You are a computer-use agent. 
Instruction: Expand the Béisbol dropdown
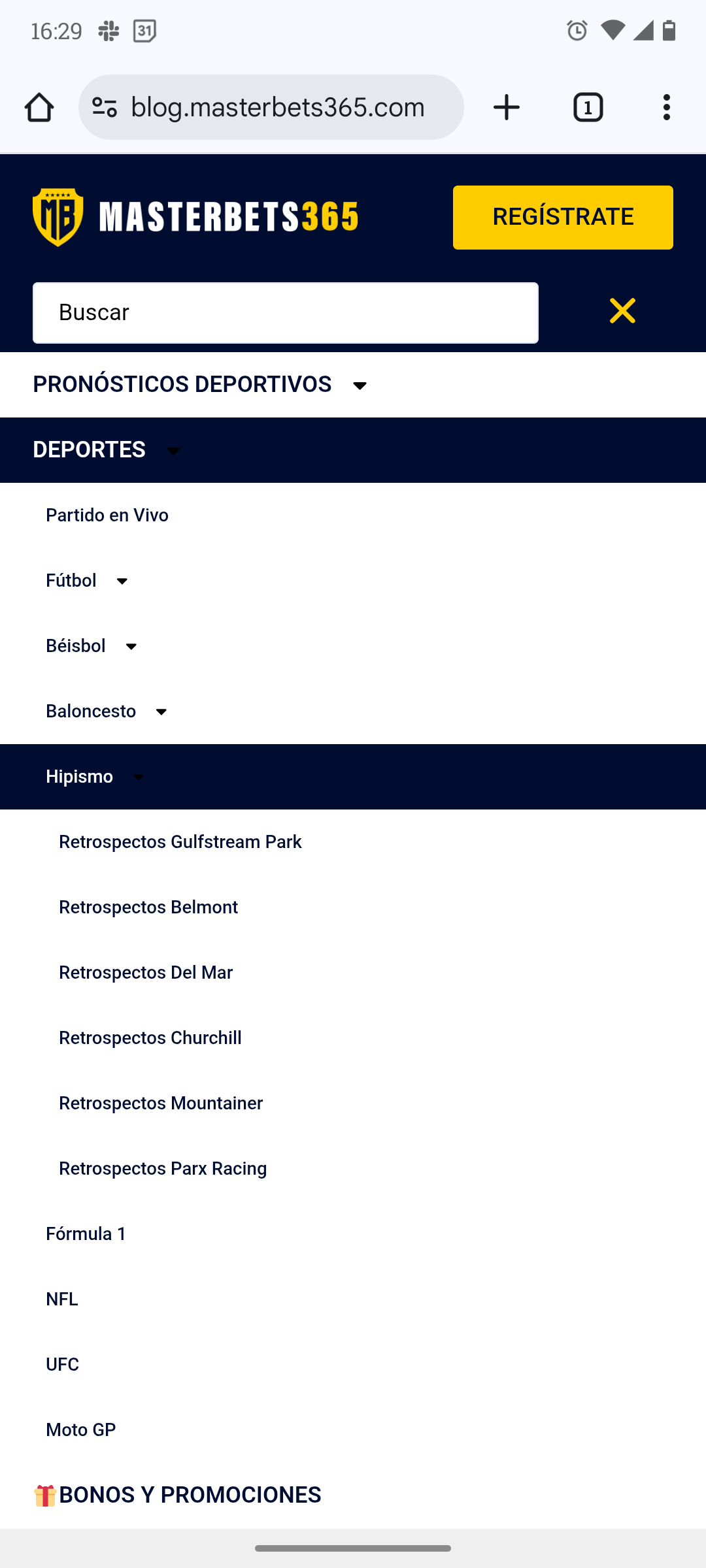(131, 646)
